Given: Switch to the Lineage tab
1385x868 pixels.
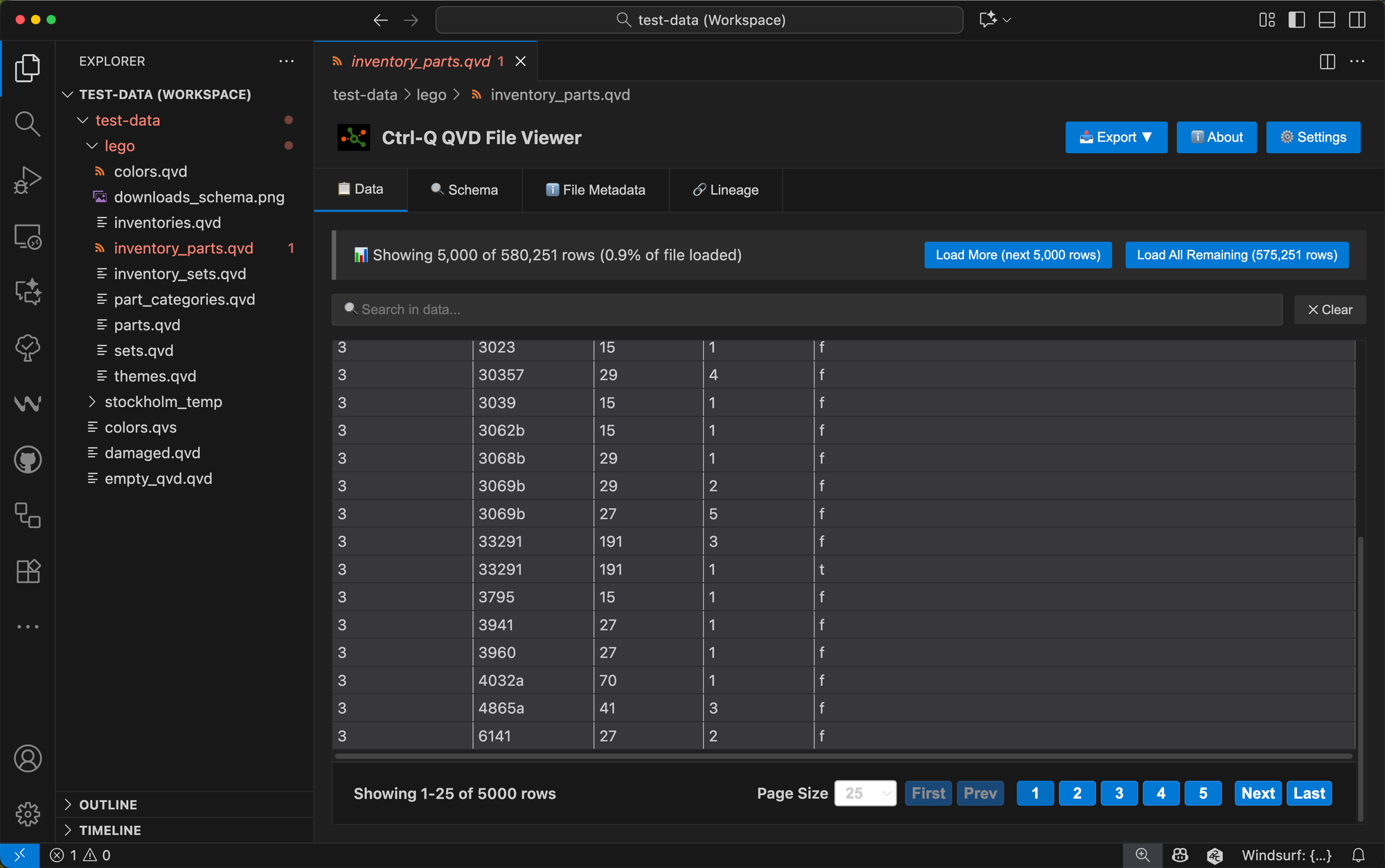Looking at the screenshot, I should [725, 190].
